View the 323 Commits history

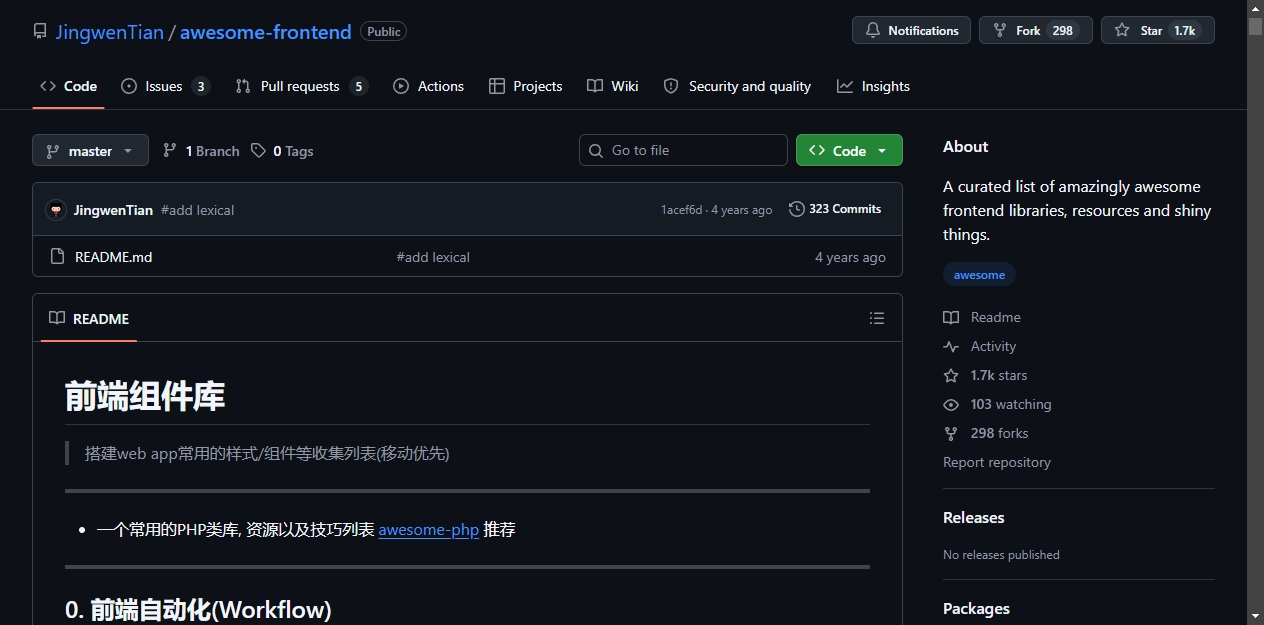pos(835,209)
